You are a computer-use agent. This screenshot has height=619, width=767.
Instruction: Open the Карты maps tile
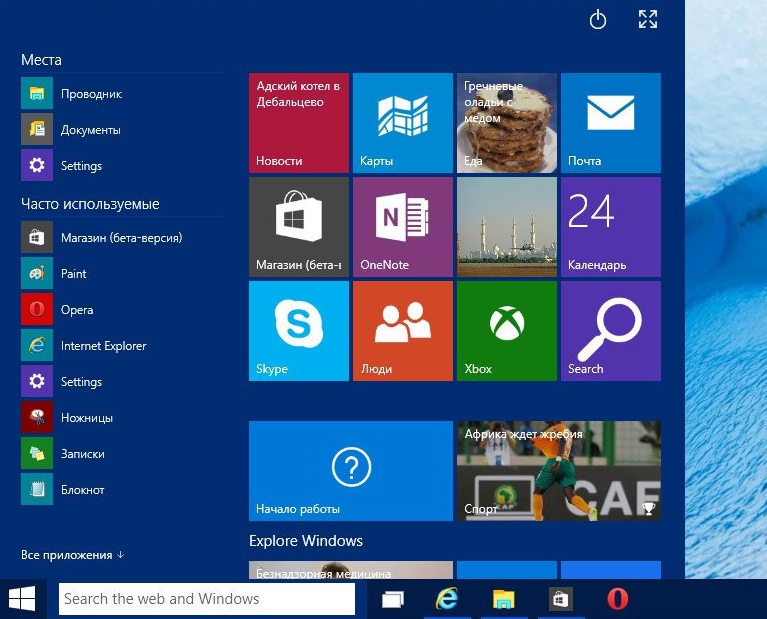coord(403,123)
